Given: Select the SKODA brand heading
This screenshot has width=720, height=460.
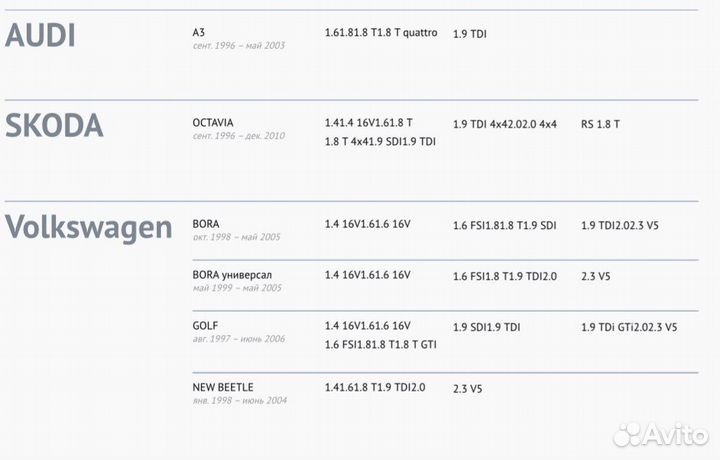Looking at the screenshot, I should 54,126.
